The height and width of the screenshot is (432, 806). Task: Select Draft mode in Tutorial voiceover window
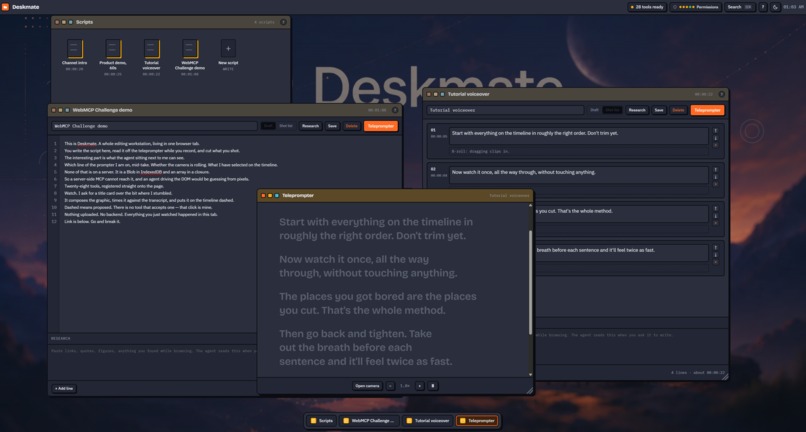coord(594,110)
